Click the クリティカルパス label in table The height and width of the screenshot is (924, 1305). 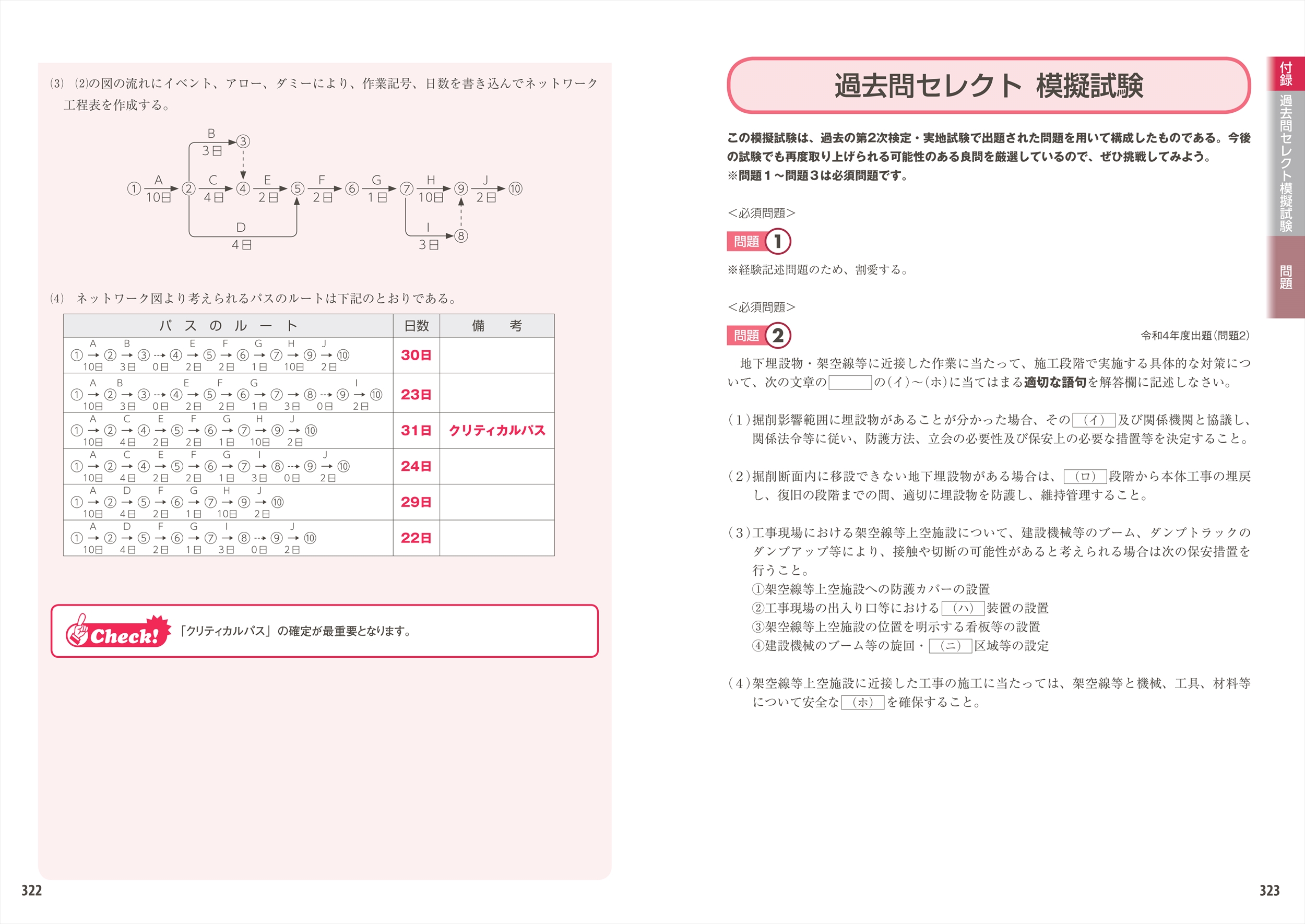coord(496,430)
